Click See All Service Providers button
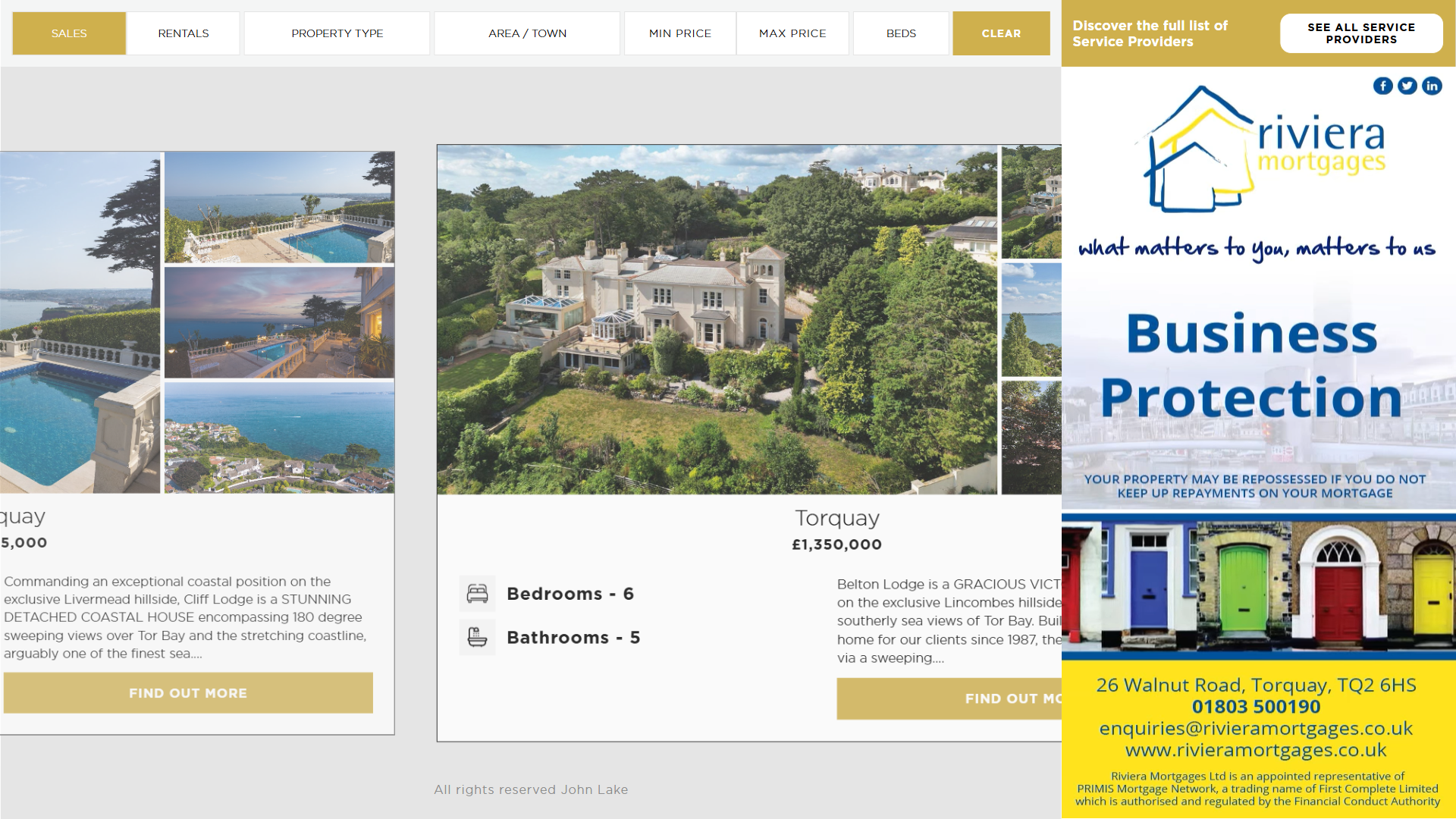The width and height of the screenshot is (1456, 819). (x=1360, y=33)
